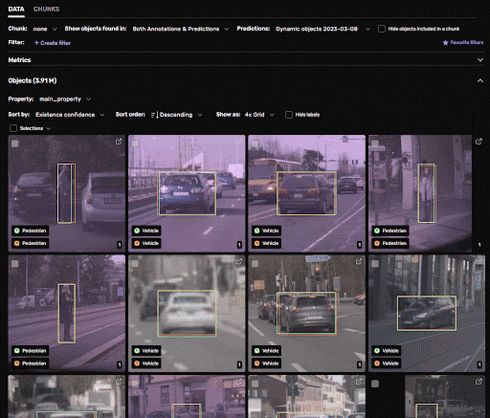Image resolution: width=490 pixels, height=418 pixels.
Task: Open the 'Show objects found in' dropdown
Action: point(180,29)
